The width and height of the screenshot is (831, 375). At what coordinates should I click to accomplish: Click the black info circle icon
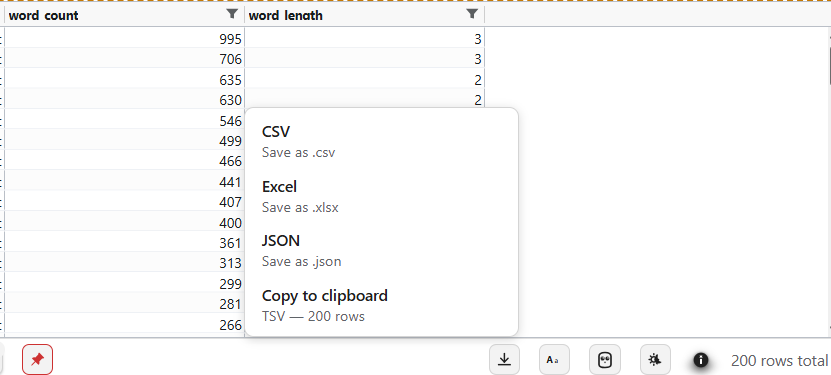pos(701,360)
